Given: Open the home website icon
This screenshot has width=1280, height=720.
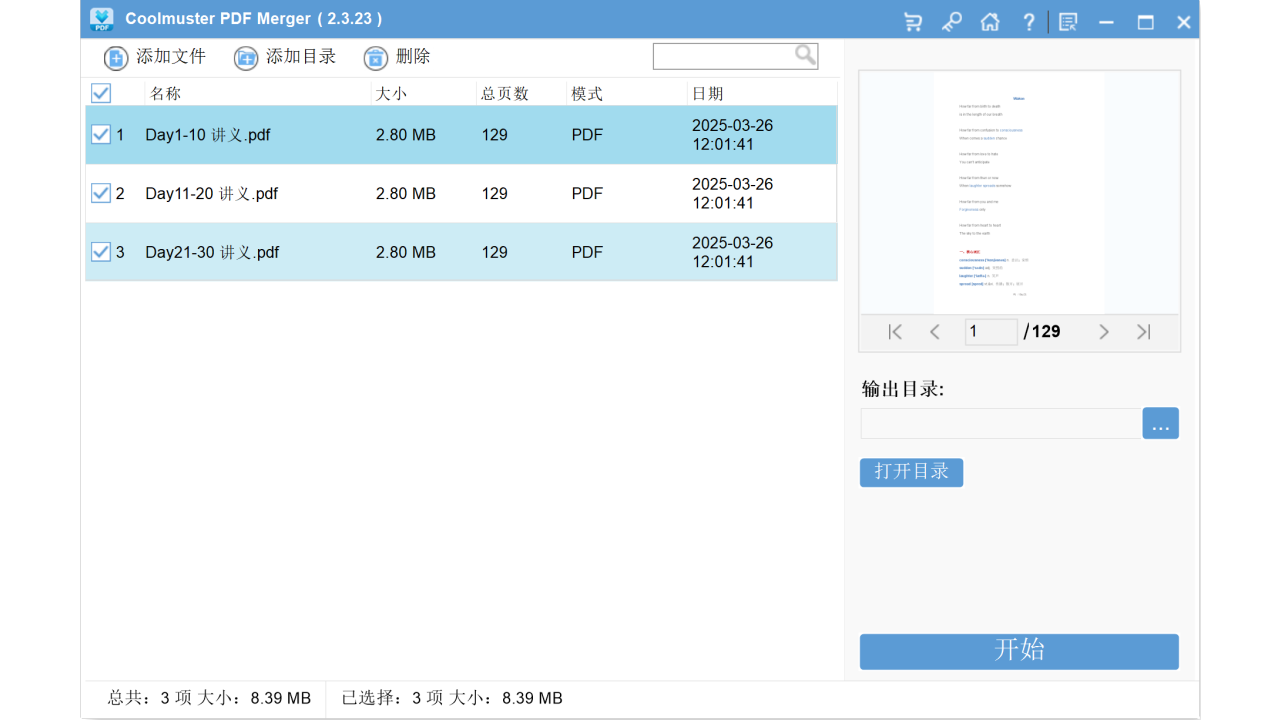Looking at the screenshot, I should pos(990,21).
